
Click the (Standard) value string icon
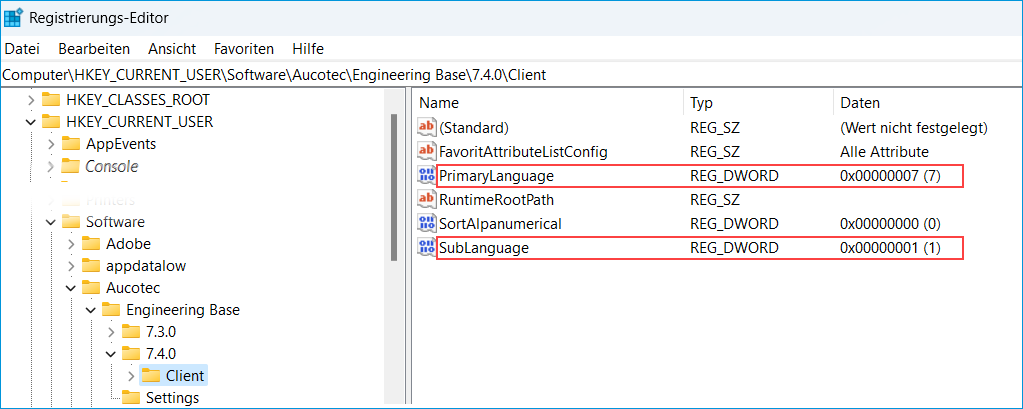[427, 127]
